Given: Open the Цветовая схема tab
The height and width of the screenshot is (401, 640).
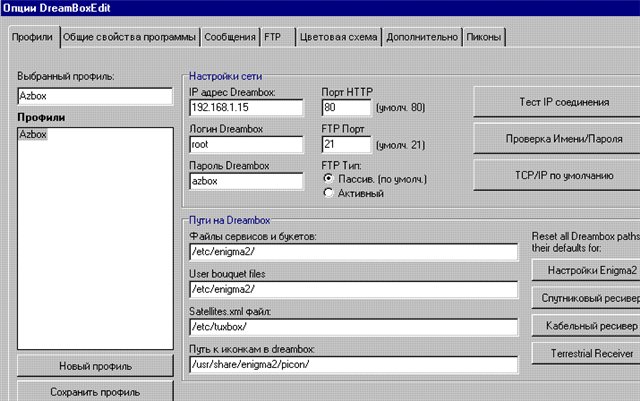Looking at the screenshot, I should click(x=339, y=37).
